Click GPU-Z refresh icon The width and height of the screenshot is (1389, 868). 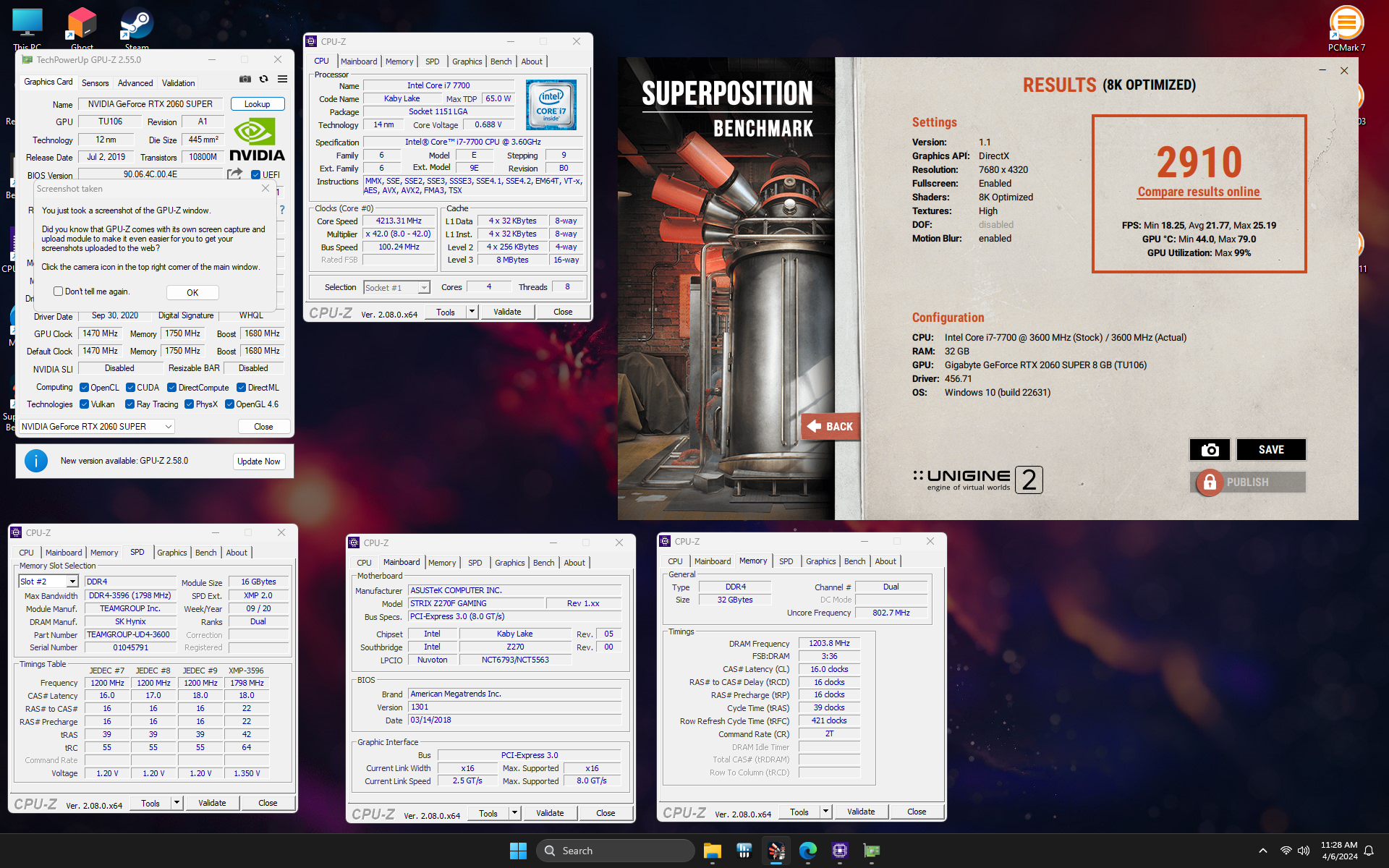(x=264, y=79)
